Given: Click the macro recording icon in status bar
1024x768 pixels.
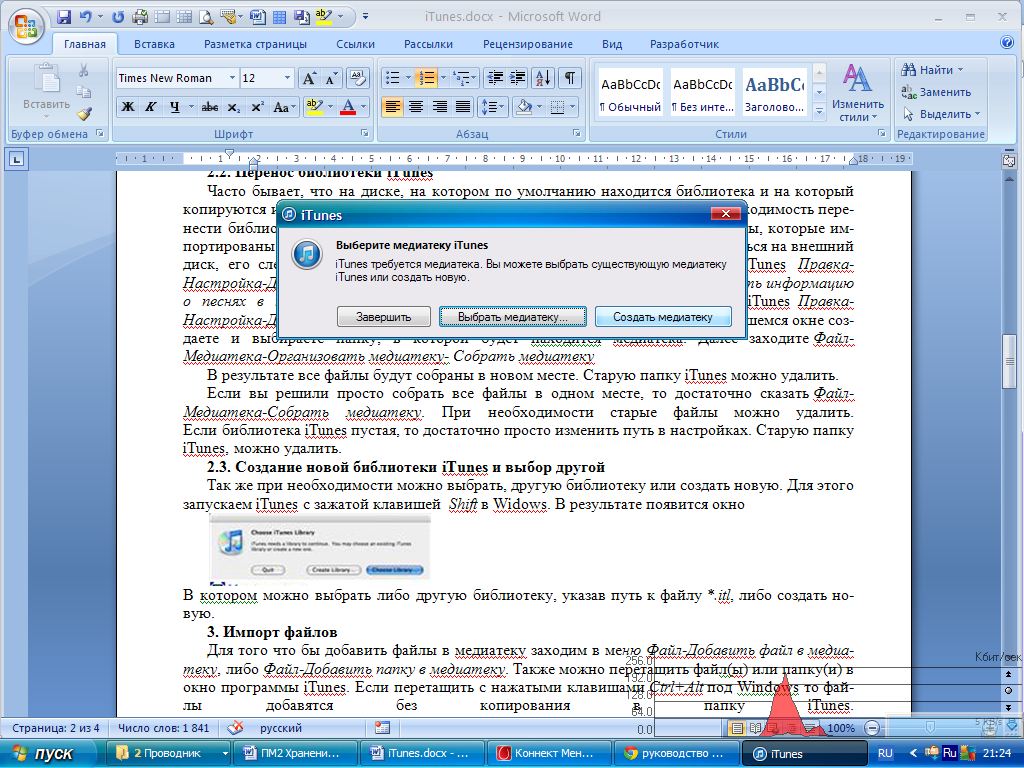Looking at the screenshot, I should click(x=382, y=728).
